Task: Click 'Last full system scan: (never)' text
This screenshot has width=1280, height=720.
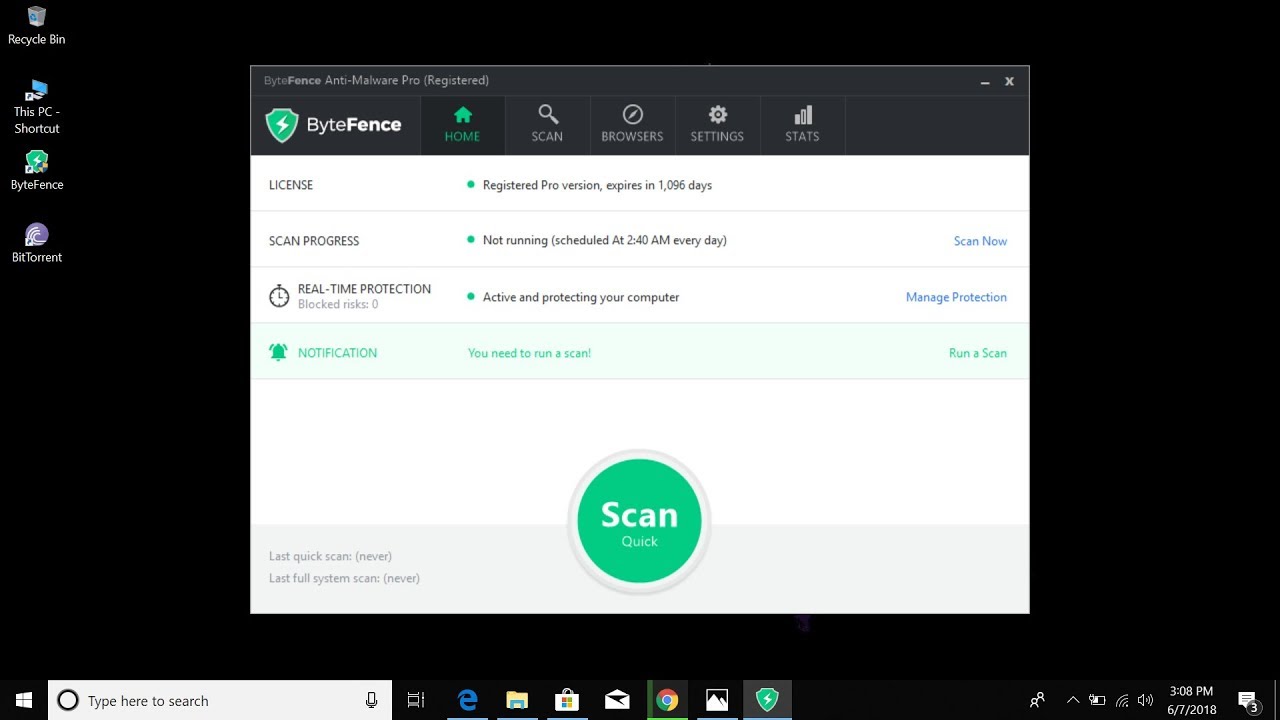Action: (x=344, y=578)
